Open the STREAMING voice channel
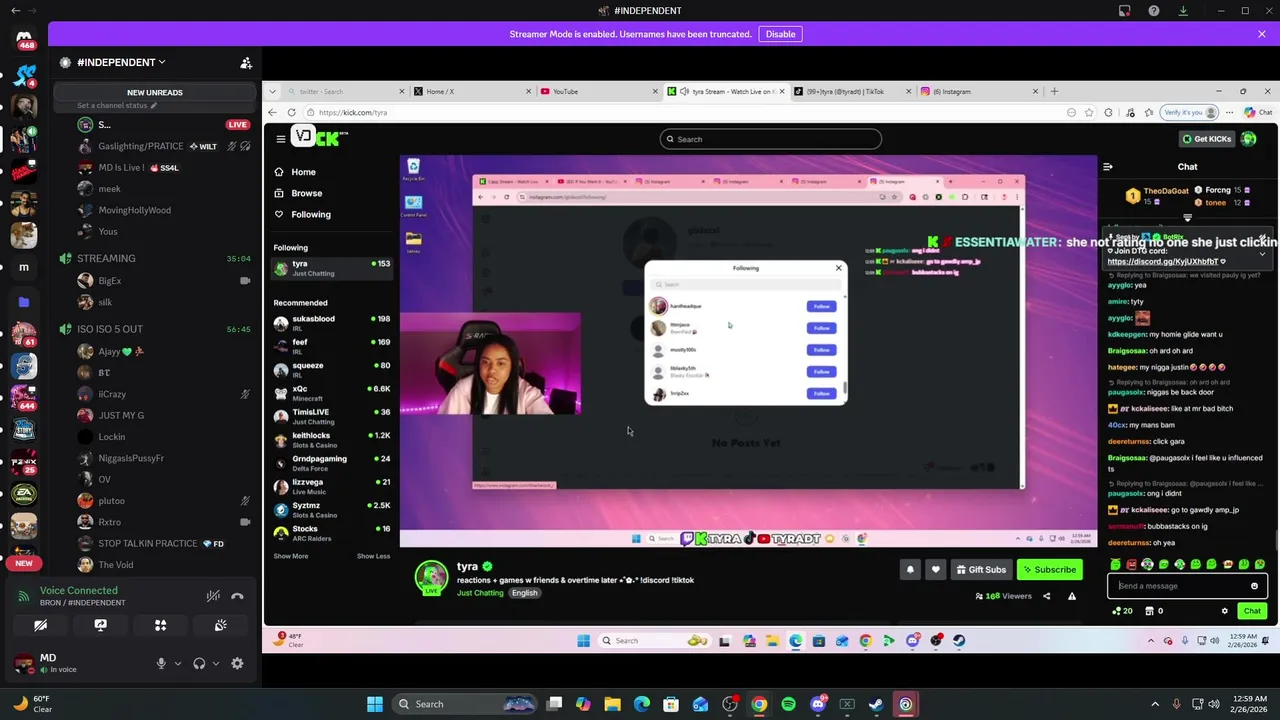The width and height of the screenshot is (1280, 720). [x=106, y=258]
